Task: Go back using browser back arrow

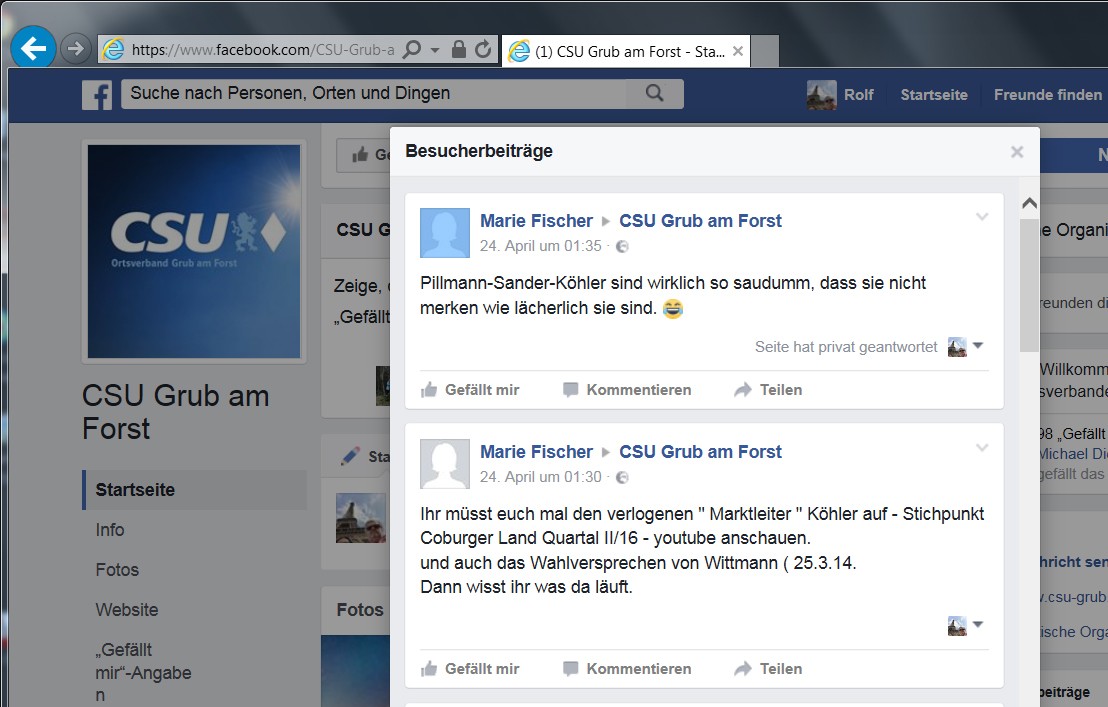Action: point(33,48)
